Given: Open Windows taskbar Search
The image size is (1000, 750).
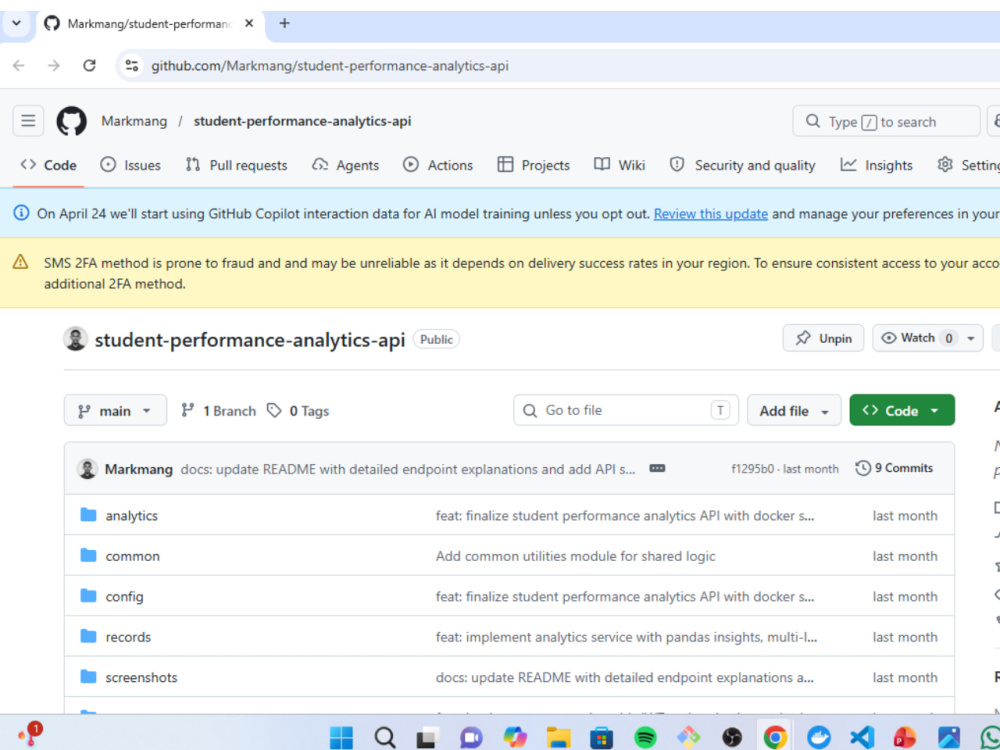Looking at the screenshot, I should (x=385, y=737).
